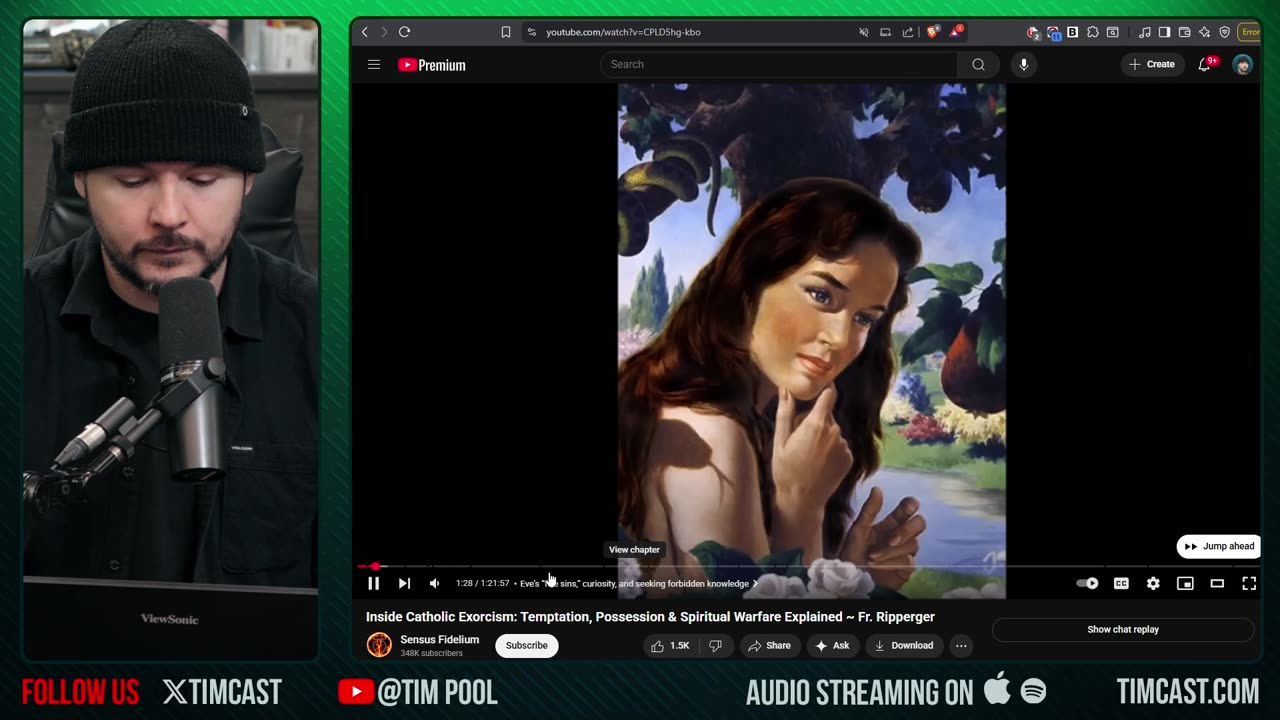
Task: Click the 348K subscribers text
Action: click(431, 653)
